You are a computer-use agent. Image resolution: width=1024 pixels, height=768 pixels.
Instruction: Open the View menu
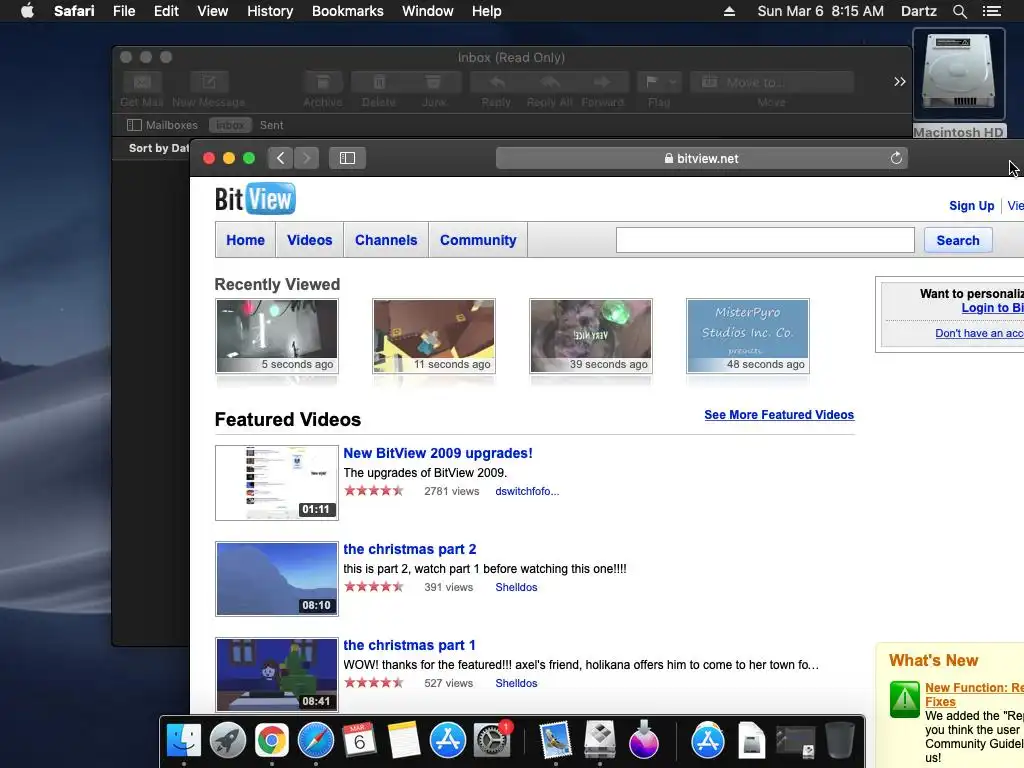(213, 11)
